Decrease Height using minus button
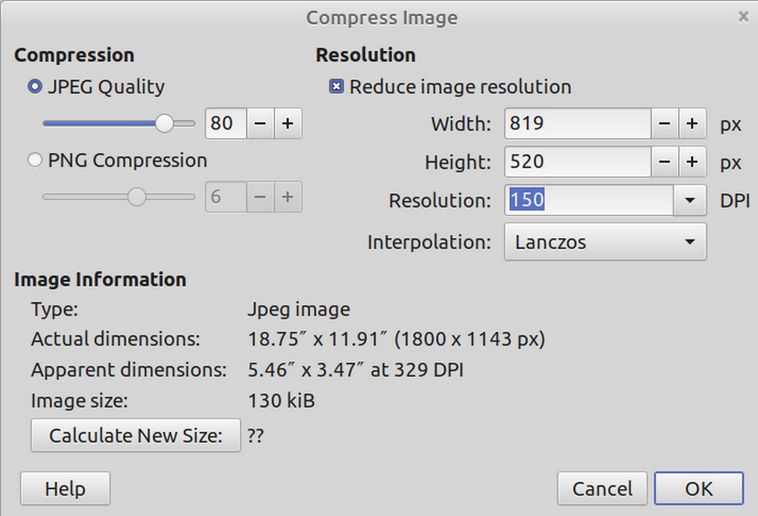Image resolution: width=758 pixels, height=516 pixels. pyautogui.click(x=665, y=162)
